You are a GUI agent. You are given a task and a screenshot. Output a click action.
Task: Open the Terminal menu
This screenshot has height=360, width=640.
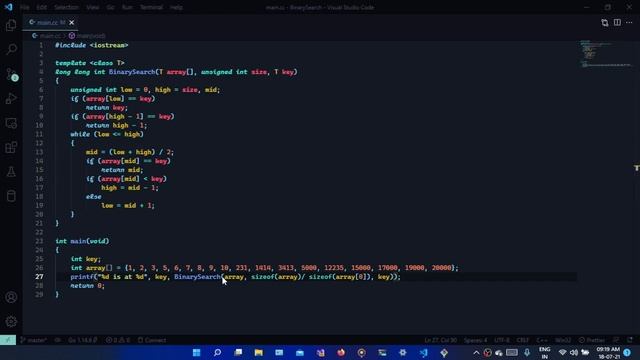[x=151, y=7]
